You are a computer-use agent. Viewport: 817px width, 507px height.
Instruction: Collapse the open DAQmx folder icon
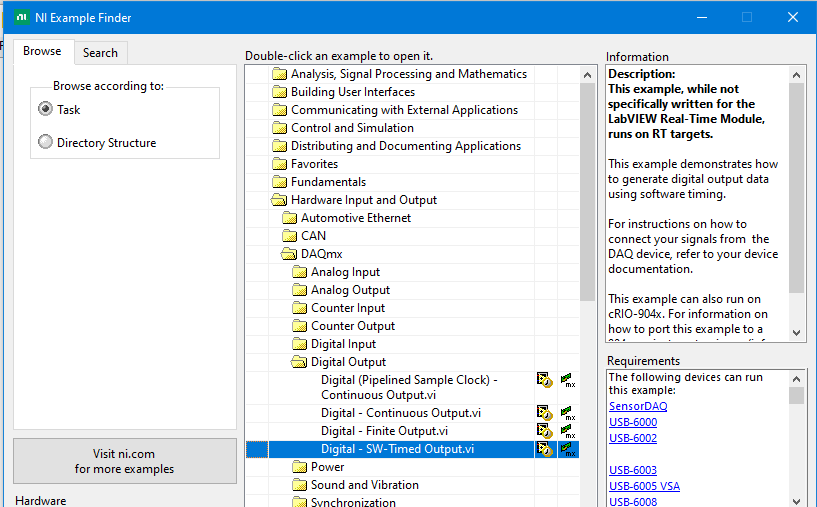coord(289,254)
